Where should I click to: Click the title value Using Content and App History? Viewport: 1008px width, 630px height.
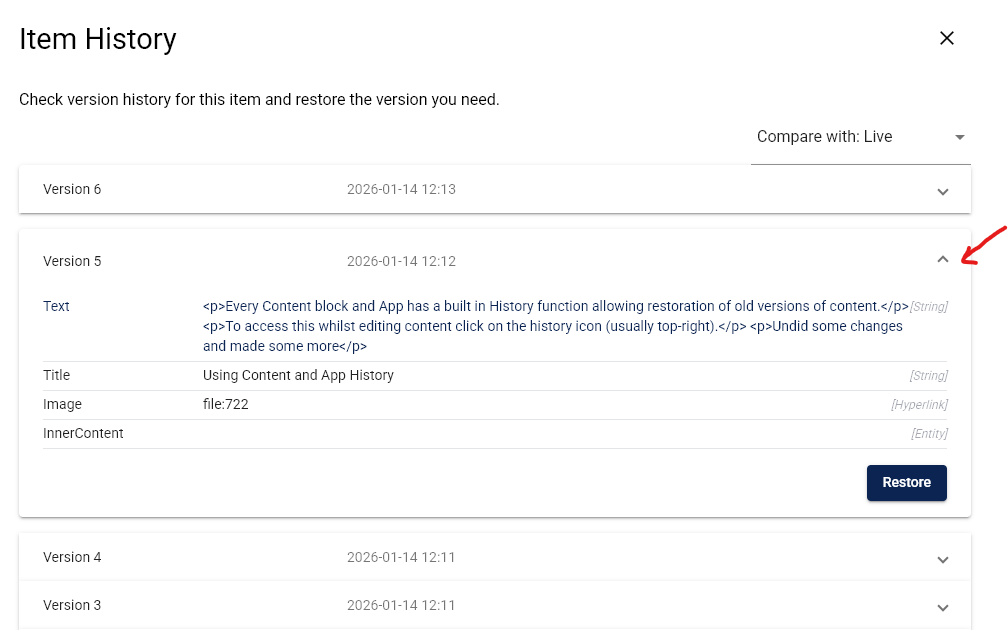[x=298, y=375]
